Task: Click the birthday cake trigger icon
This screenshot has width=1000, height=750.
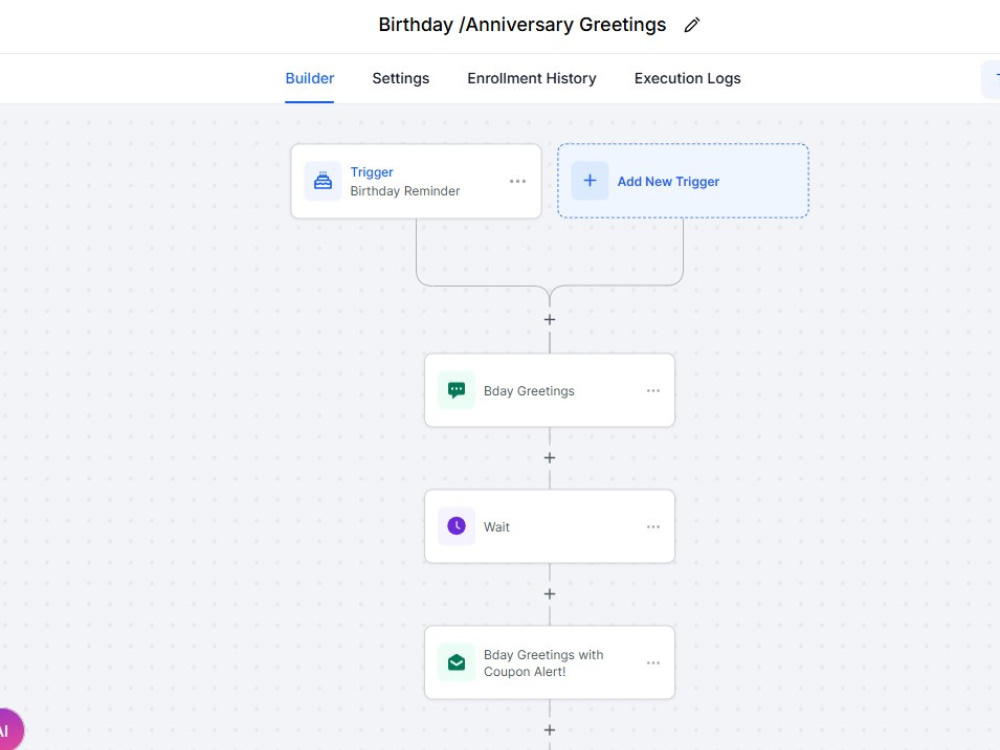Action: pyautogui.click(x=323, y=181)
